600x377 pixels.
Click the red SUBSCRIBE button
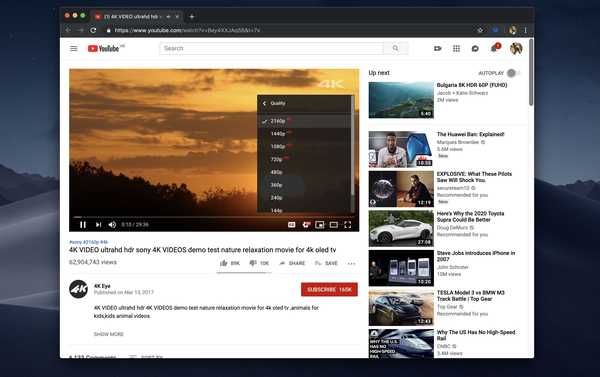(329, 289)
